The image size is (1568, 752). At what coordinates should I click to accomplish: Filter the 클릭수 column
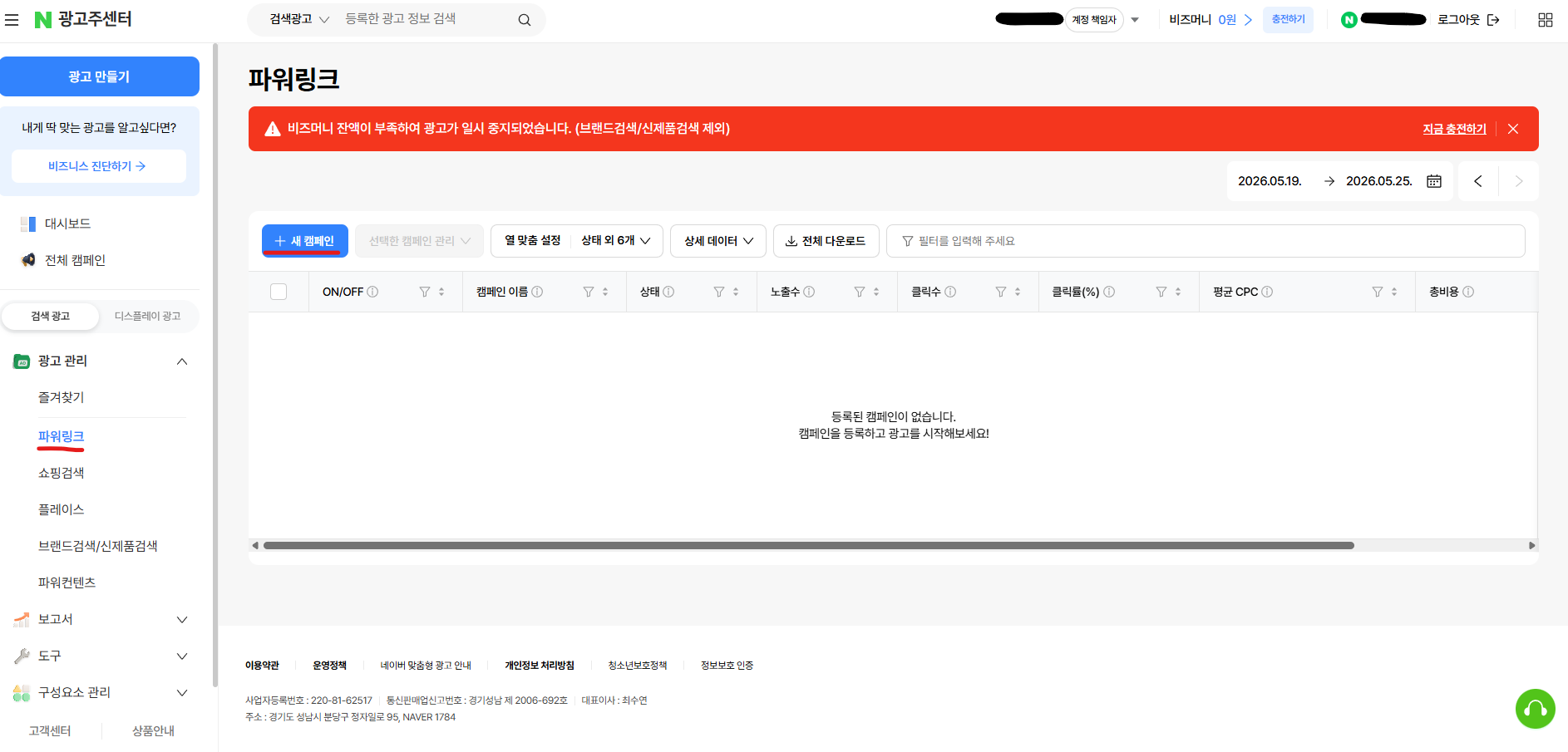(1001, 292)
